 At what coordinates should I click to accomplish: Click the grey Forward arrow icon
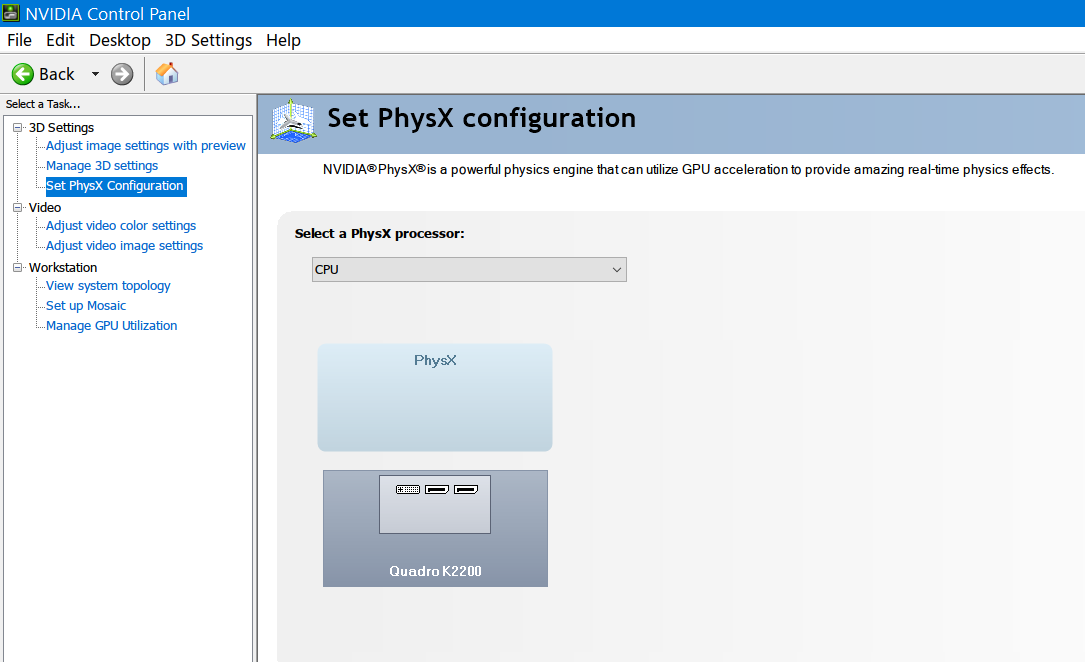122,74
